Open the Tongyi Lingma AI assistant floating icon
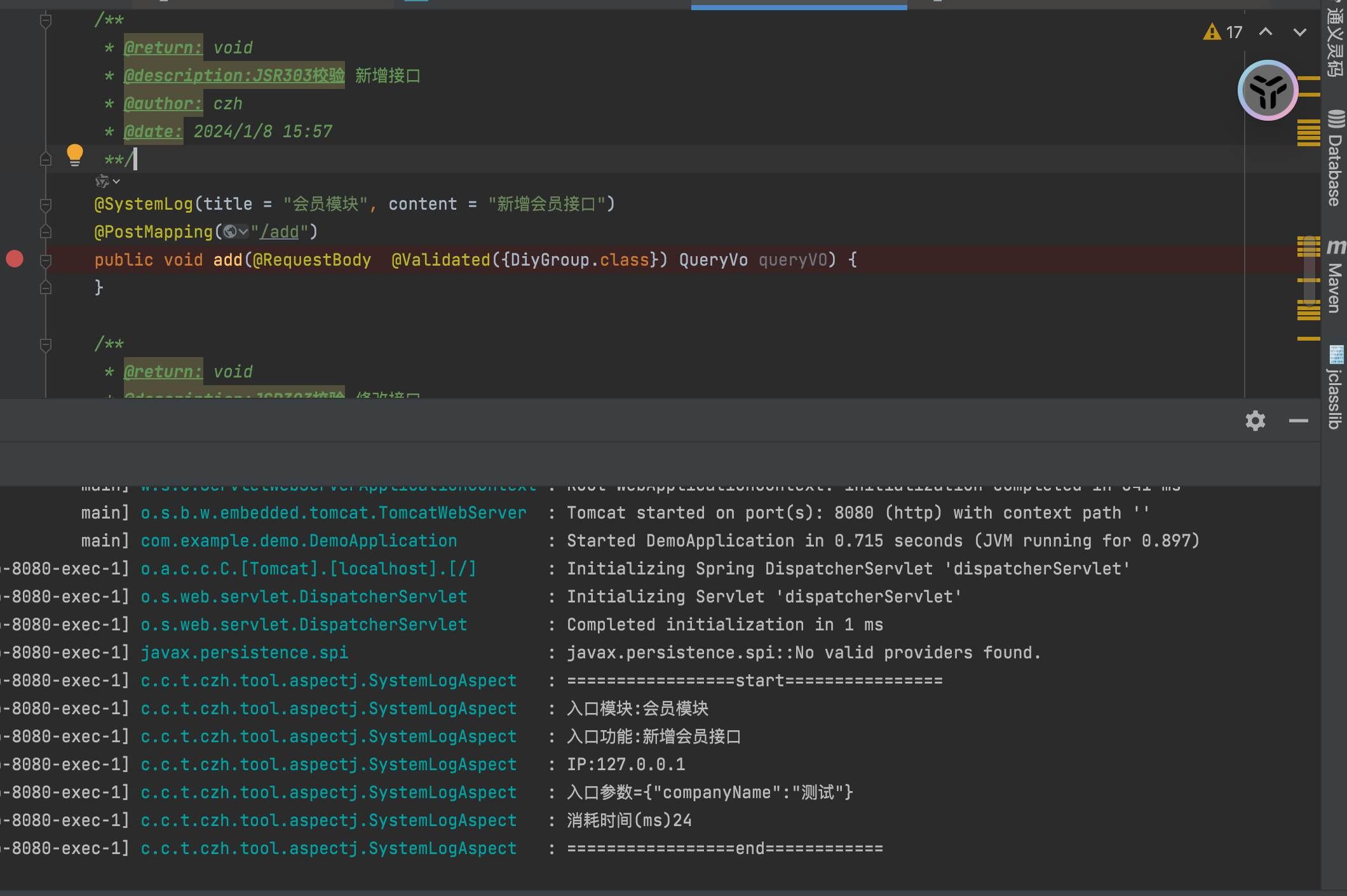 [x=1268, y=90]
